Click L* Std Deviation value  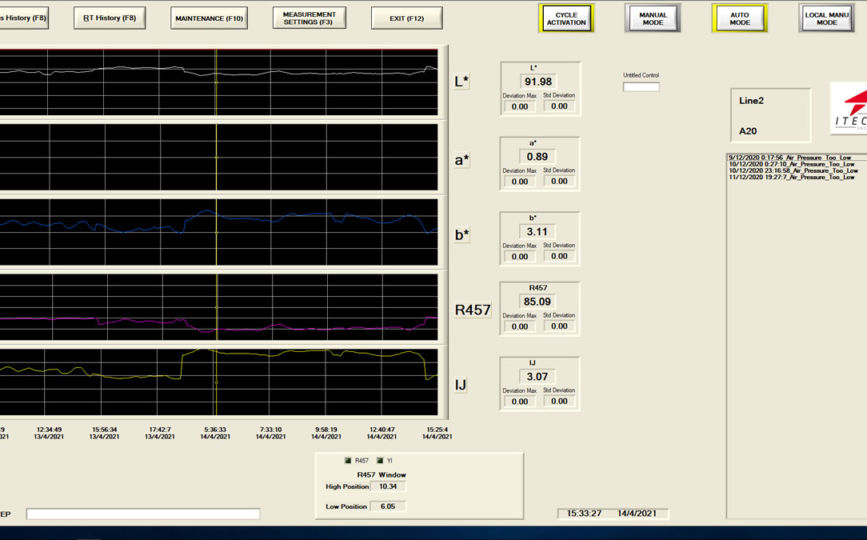tap(559, 106)
